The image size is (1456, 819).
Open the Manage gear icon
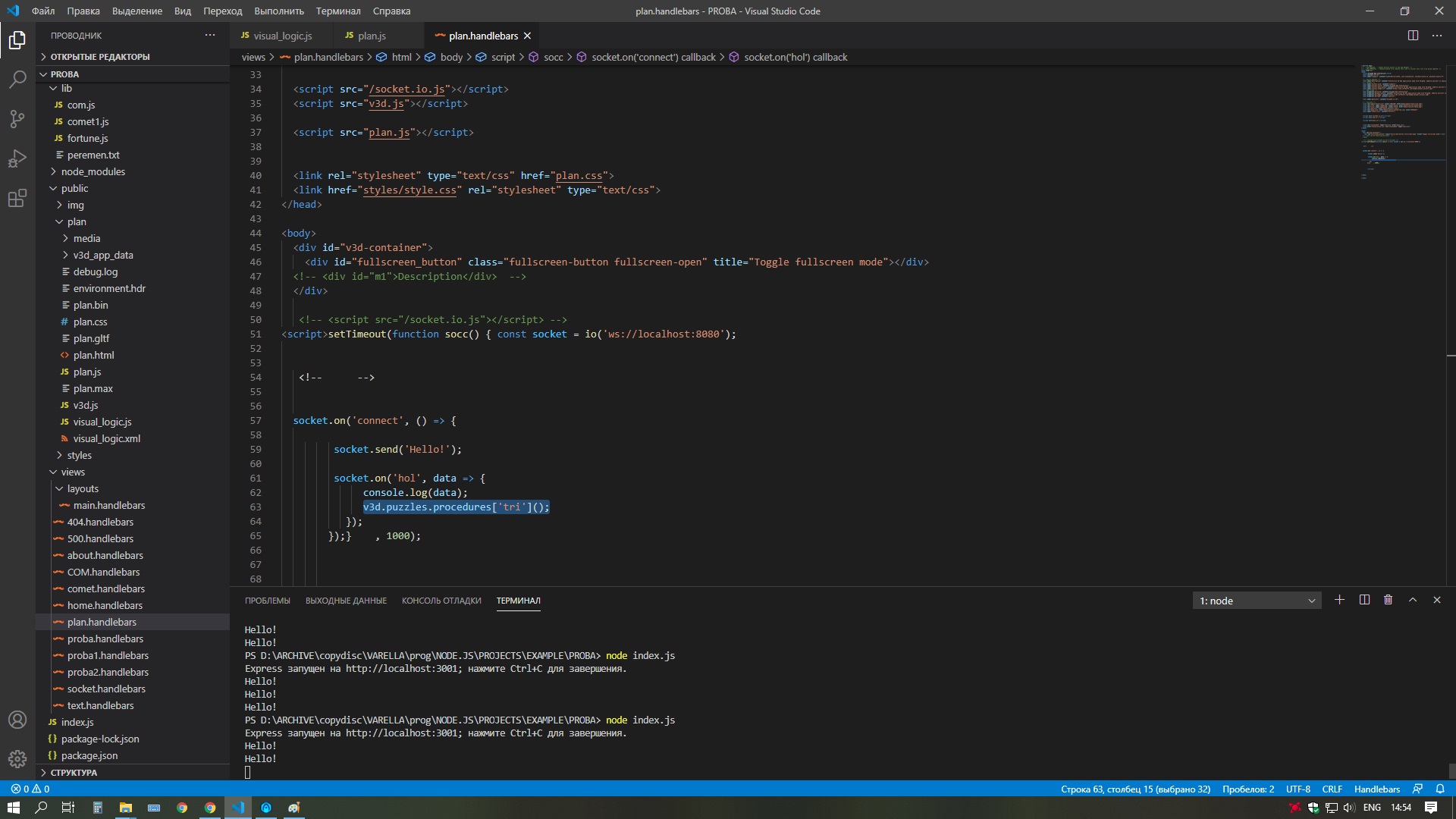coord(17,759)
